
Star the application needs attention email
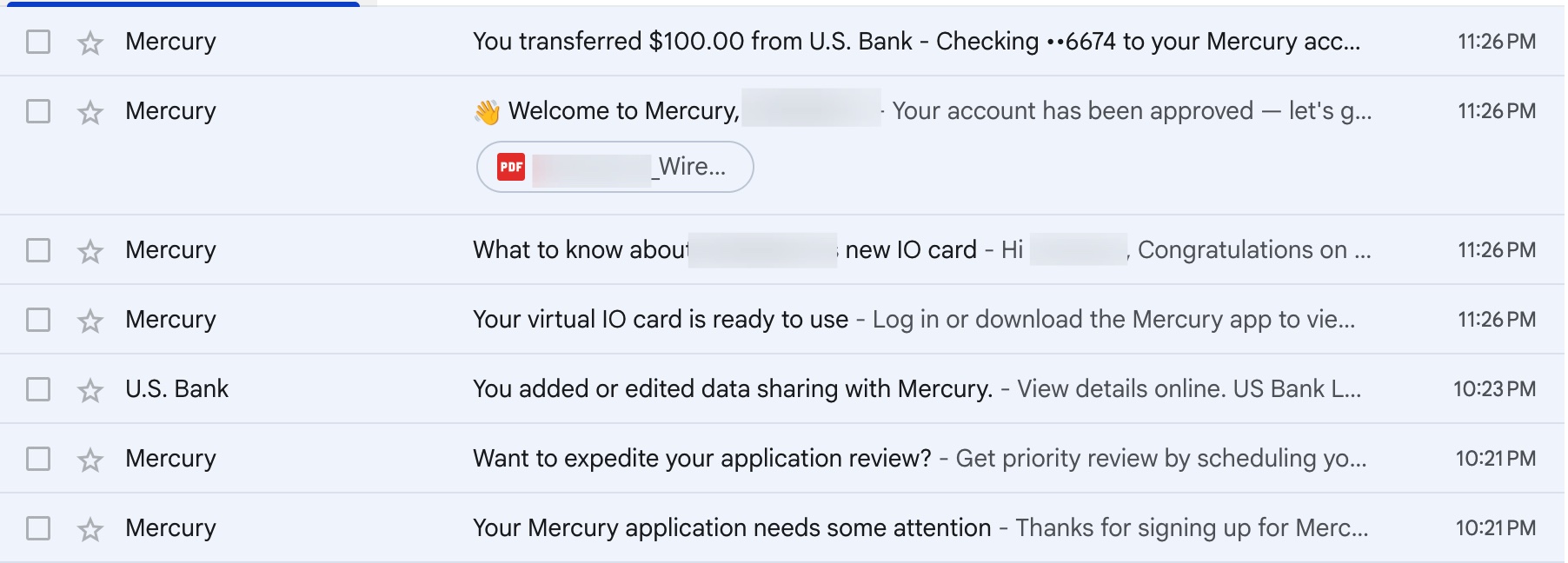pos(90,529)
